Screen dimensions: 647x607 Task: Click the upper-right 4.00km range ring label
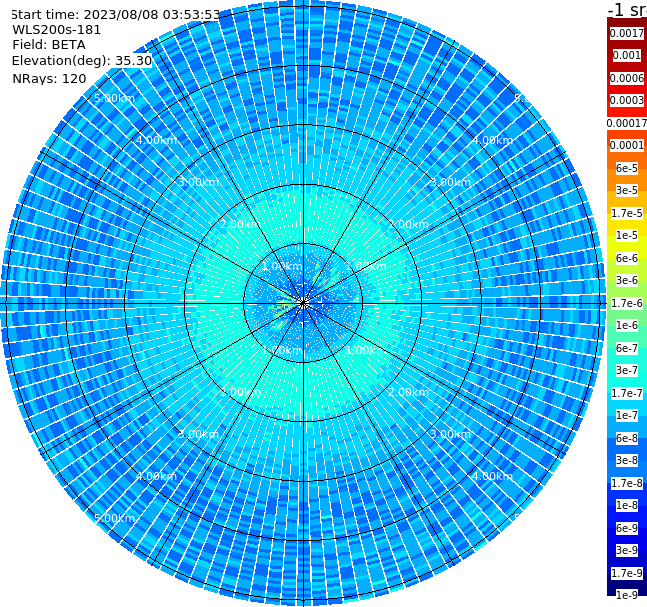pyautogui.click(x=492, y=140)
